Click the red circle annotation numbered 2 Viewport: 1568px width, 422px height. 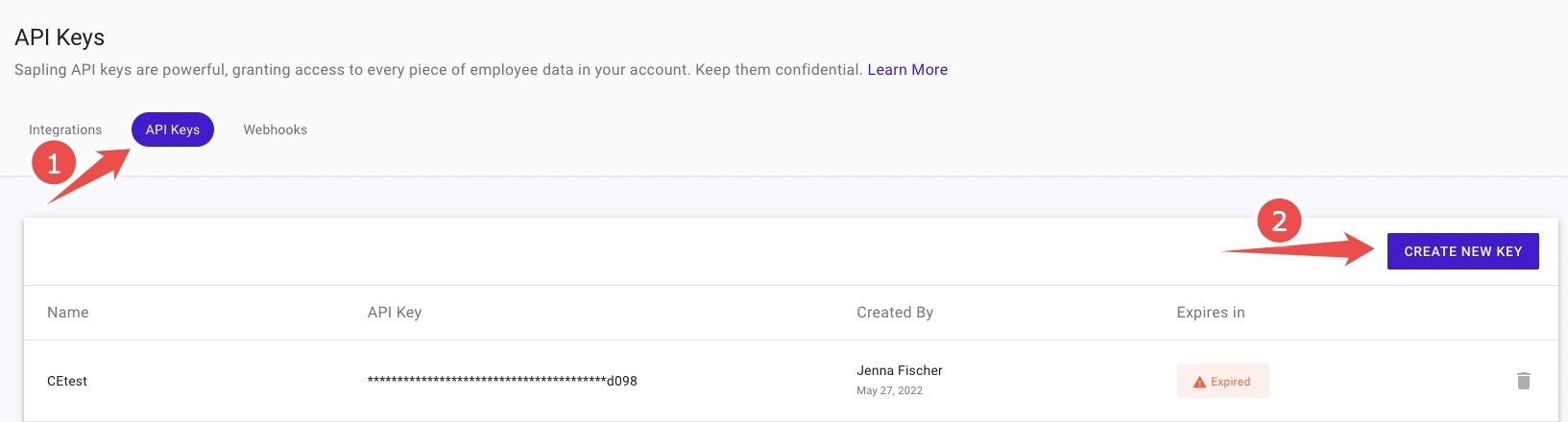point(1279,222)
